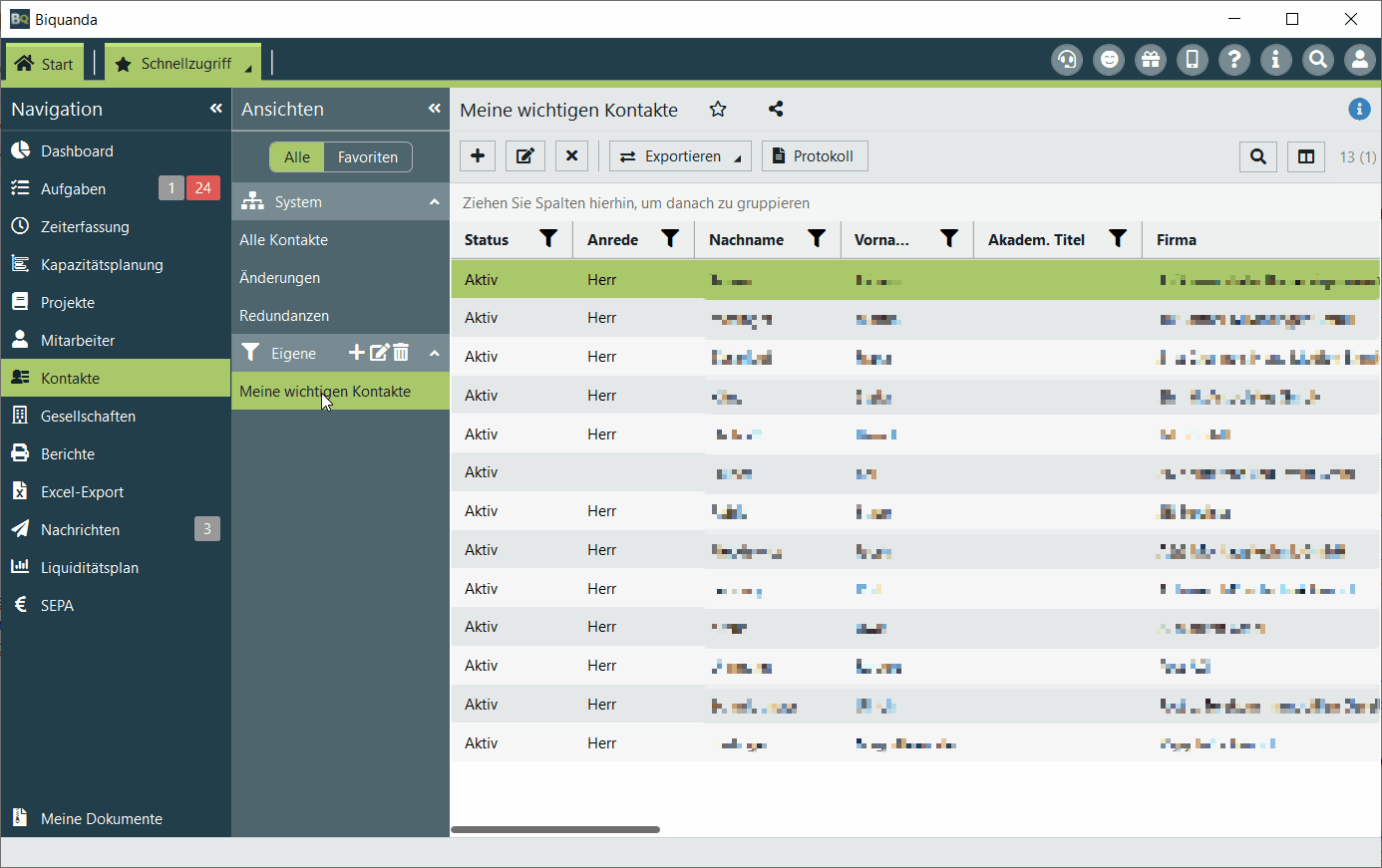1382x868 pixels.
Task: Click the edit contact pencil button
Action: click(x=524, y=156)
